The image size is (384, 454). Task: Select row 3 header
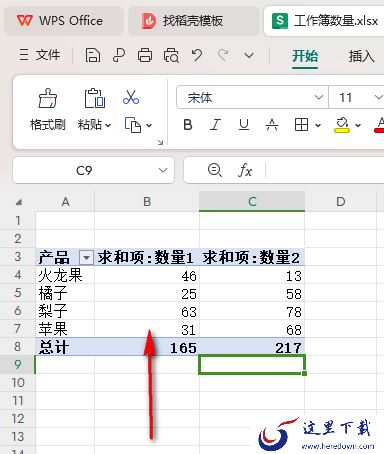(x=18, y=257)
